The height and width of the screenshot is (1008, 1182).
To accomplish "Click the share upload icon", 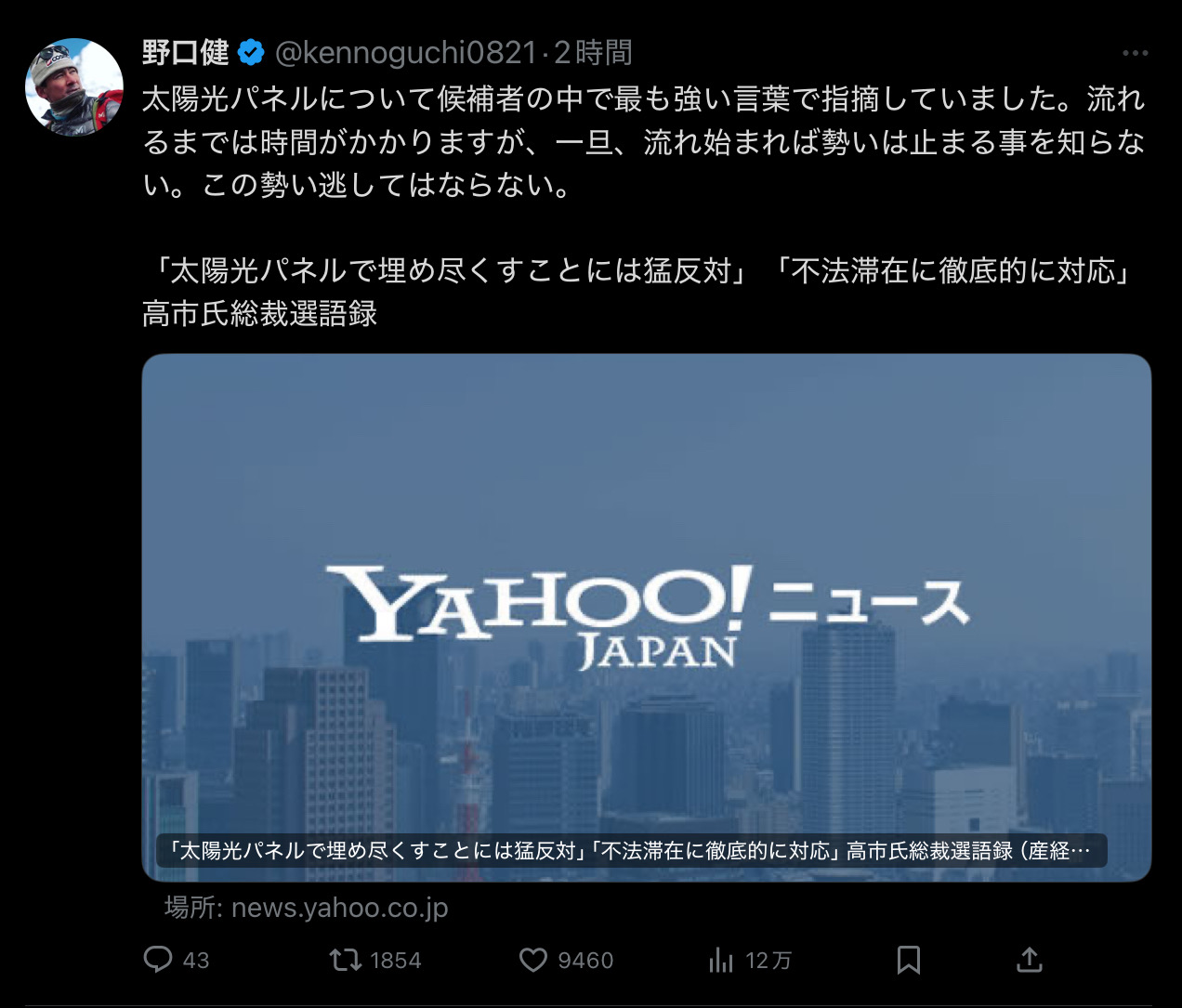I will (x=1030, y=960).
